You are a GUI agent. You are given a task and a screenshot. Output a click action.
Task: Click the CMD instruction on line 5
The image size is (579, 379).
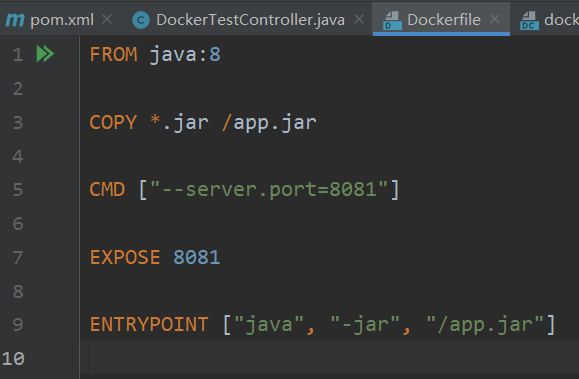point(107,190)
